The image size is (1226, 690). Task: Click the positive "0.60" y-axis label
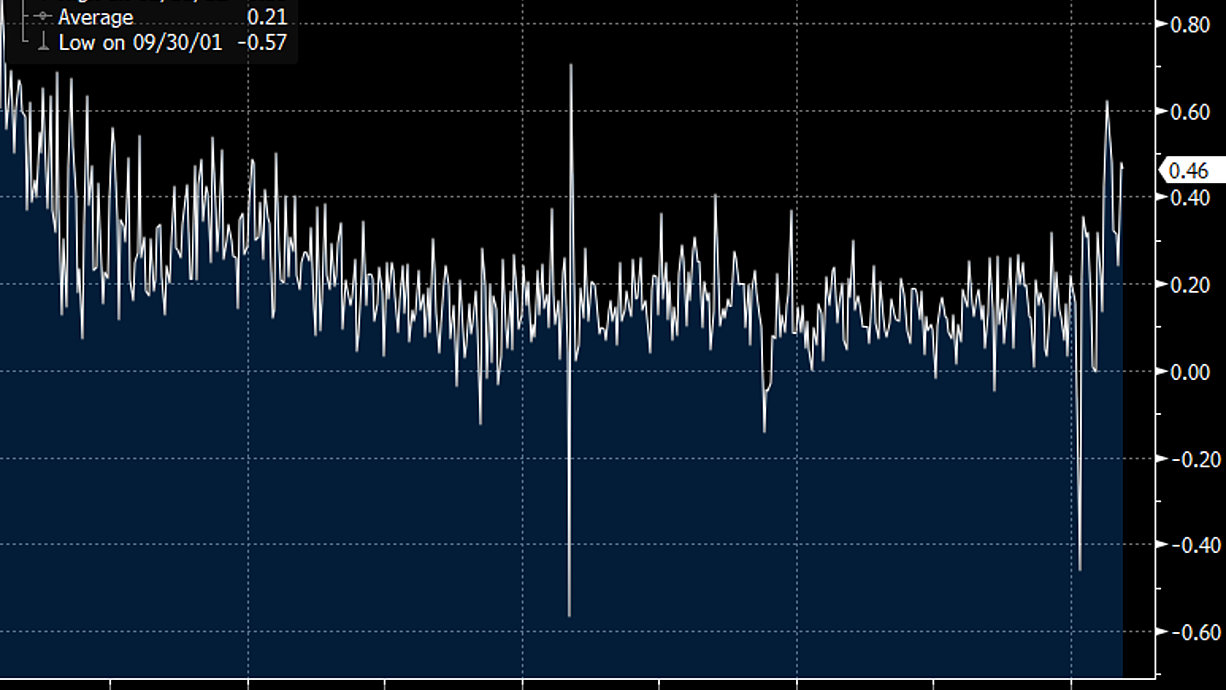click(x=1190, y=111)
